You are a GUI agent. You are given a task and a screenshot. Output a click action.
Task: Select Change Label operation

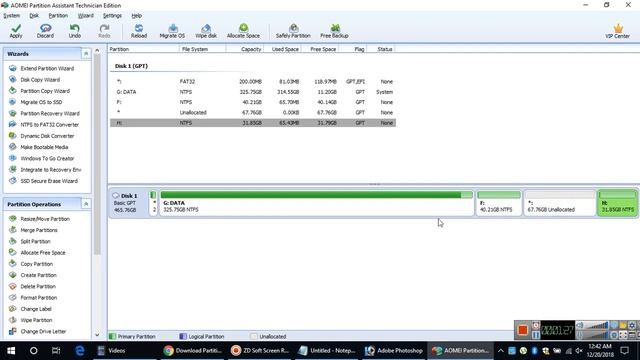36,309
